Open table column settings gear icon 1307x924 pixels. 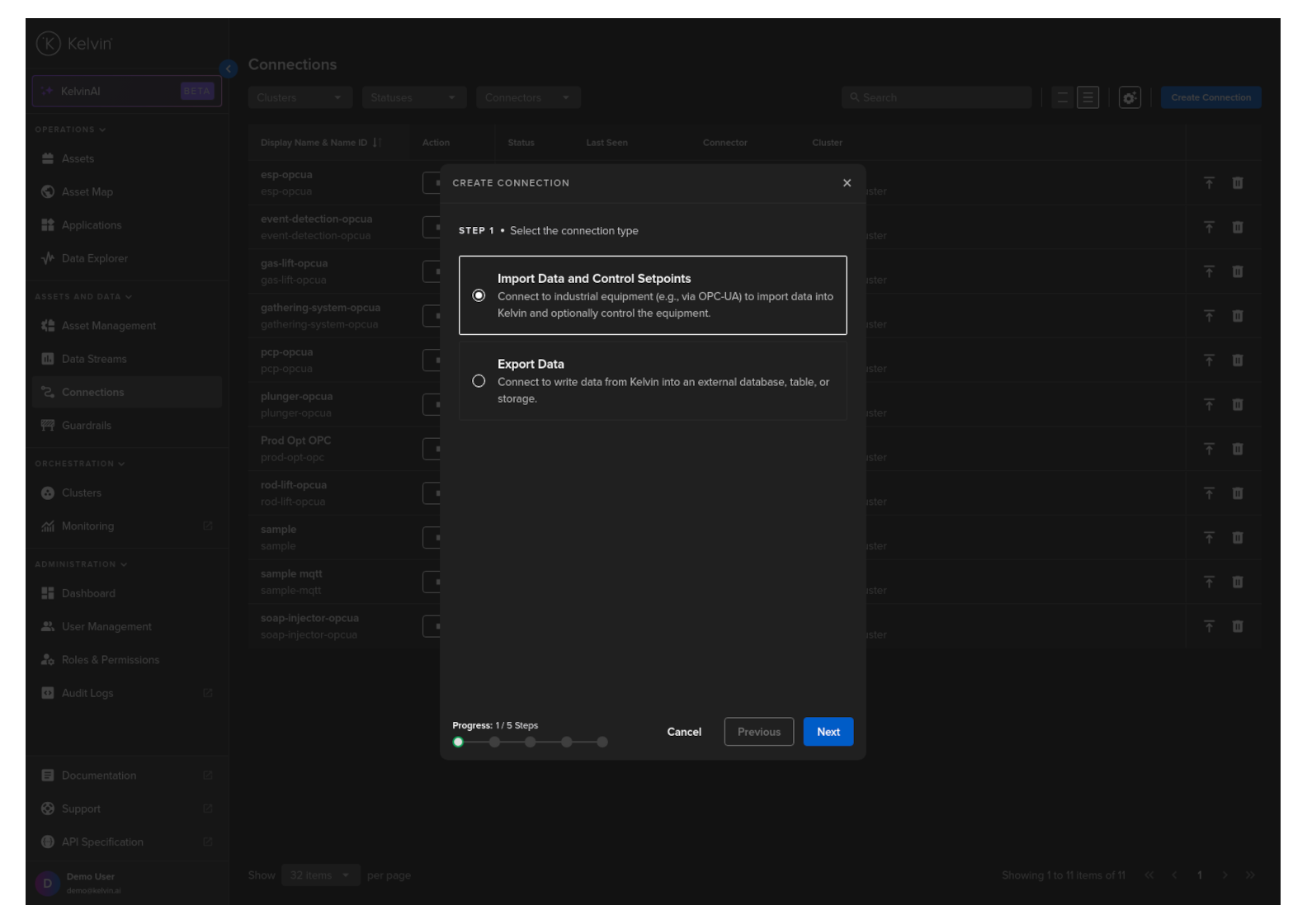(x=1129, y=97)
